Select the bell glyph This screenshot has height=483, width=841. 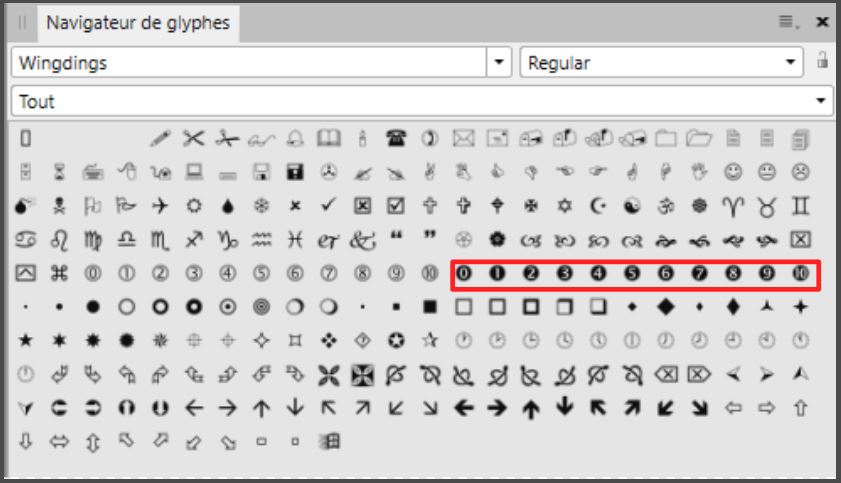point(295,139)
